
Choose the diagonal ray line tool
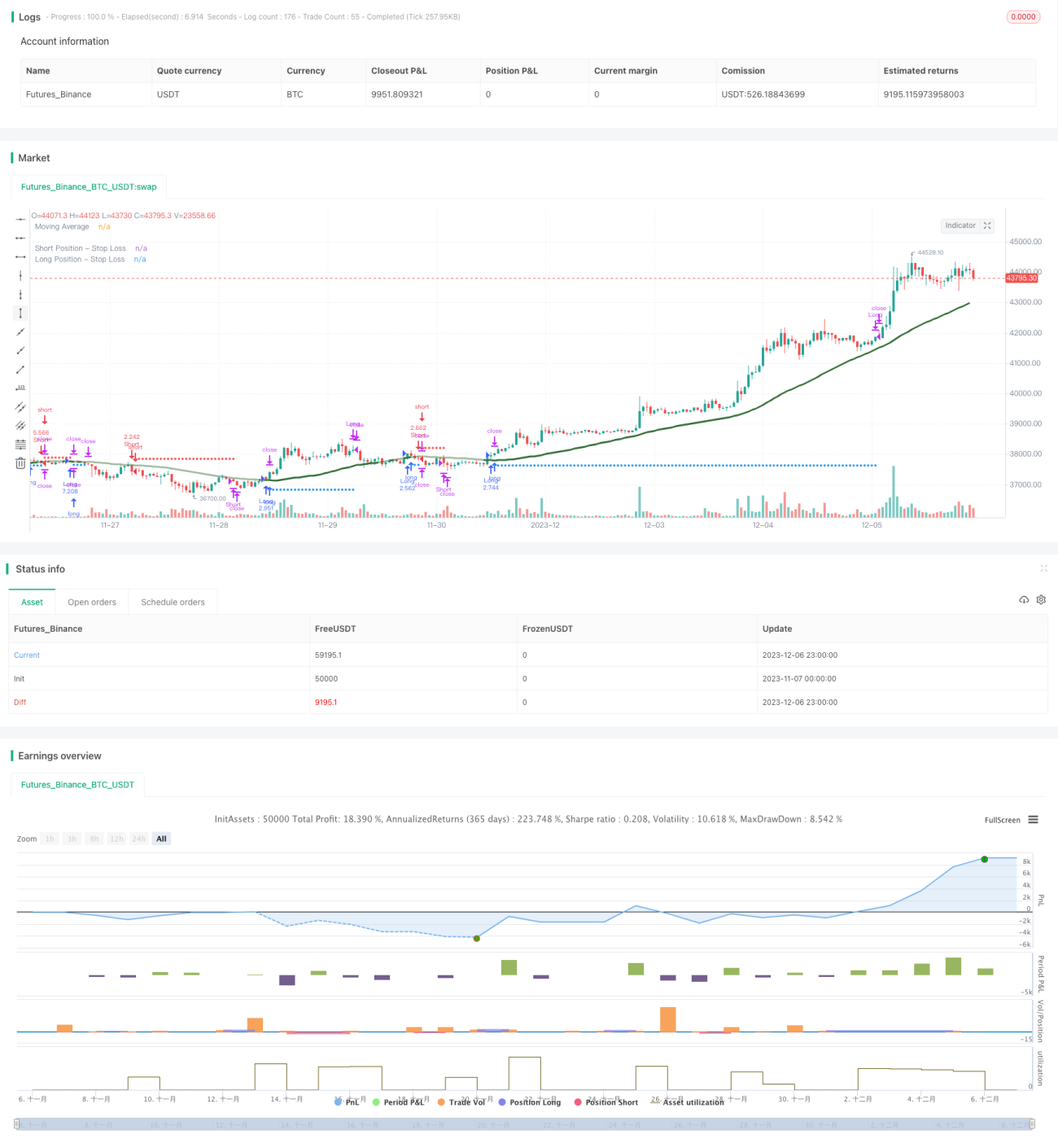click(x=20, y=350)
